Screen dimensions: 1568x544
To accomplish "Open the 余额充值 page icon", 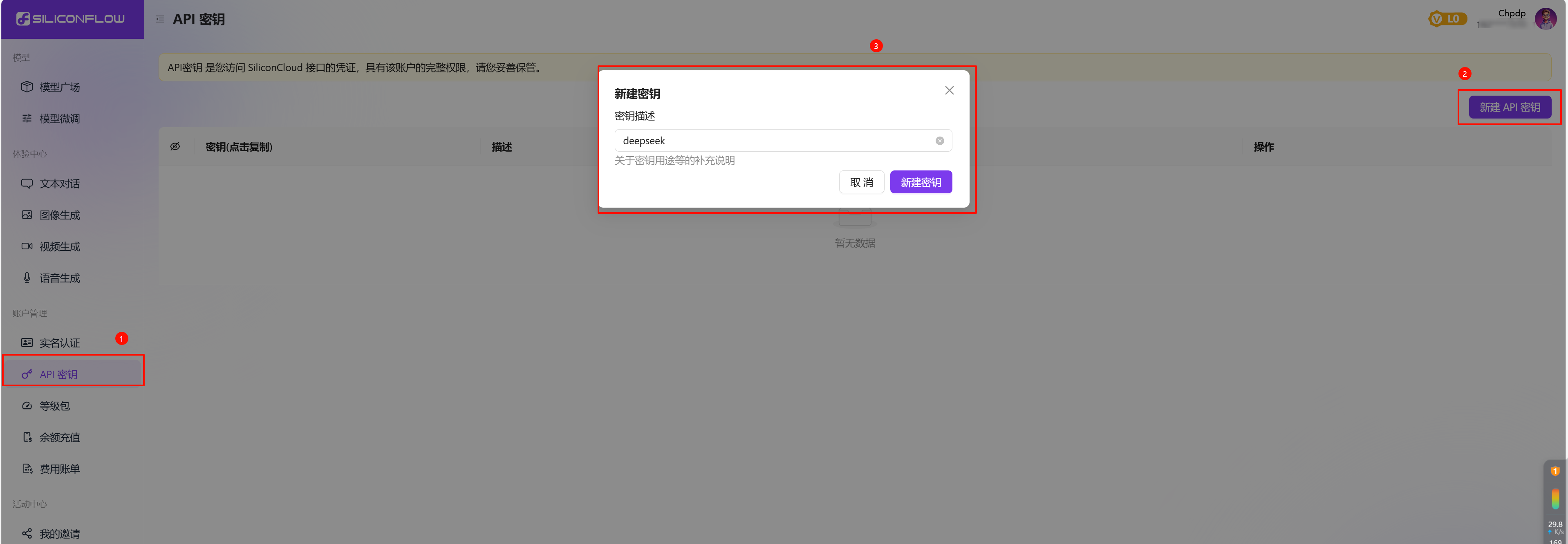I will [x=27, y=437].
